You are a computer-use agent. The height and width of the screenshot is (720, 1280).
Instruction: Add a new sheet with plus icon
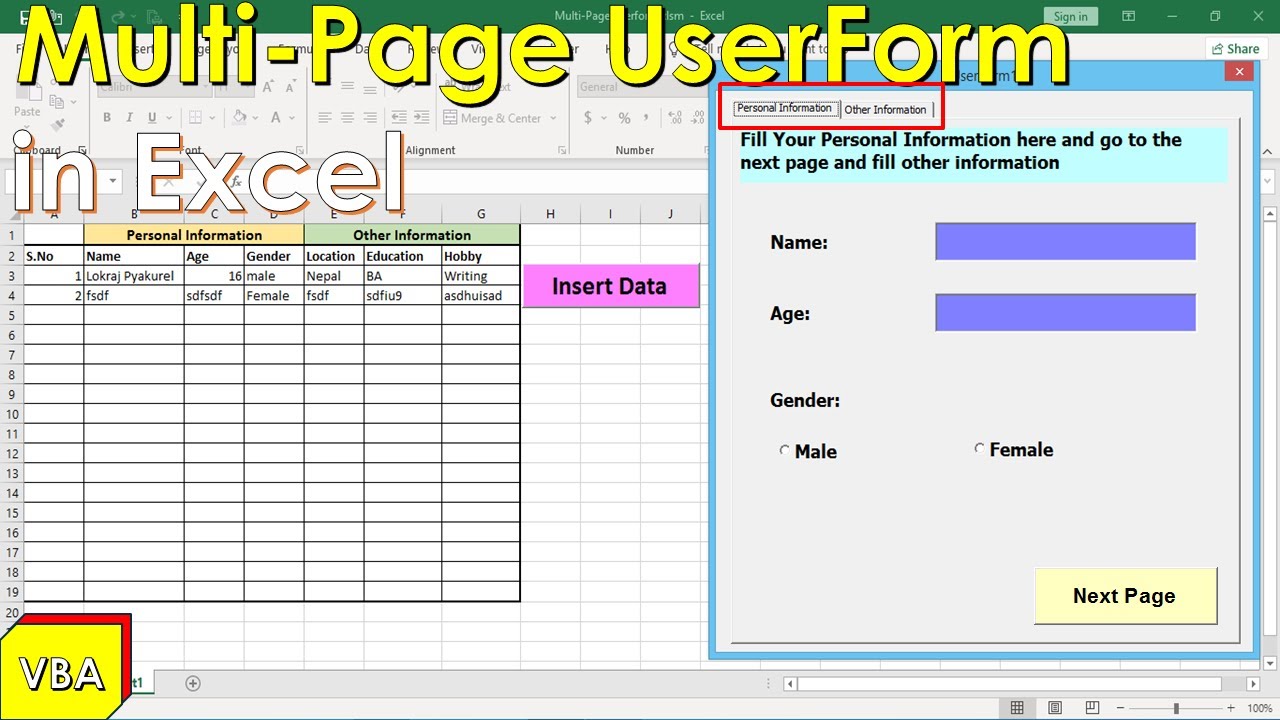pos(193,683)
